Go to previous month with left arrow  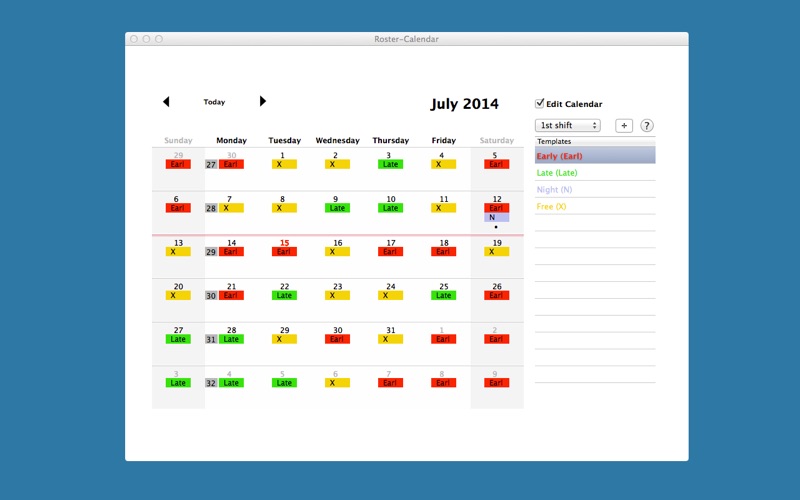coord(166,102)
